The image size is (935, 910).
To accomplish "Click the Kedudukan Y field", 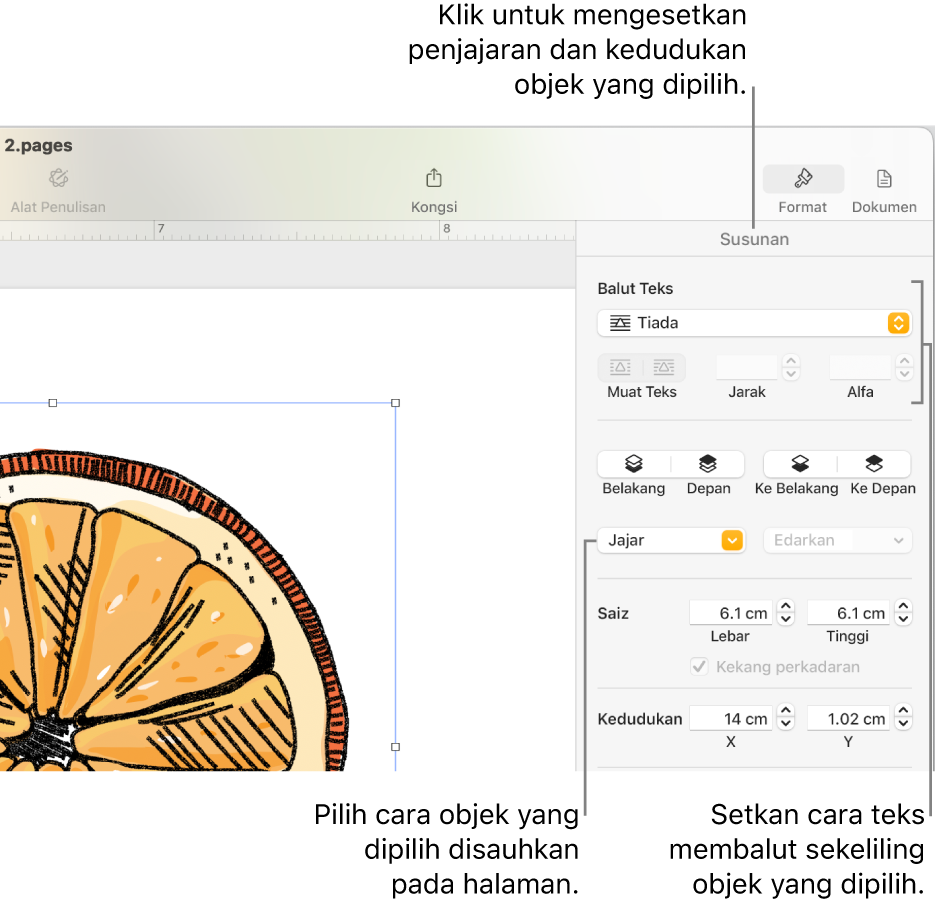I will 849,719.
